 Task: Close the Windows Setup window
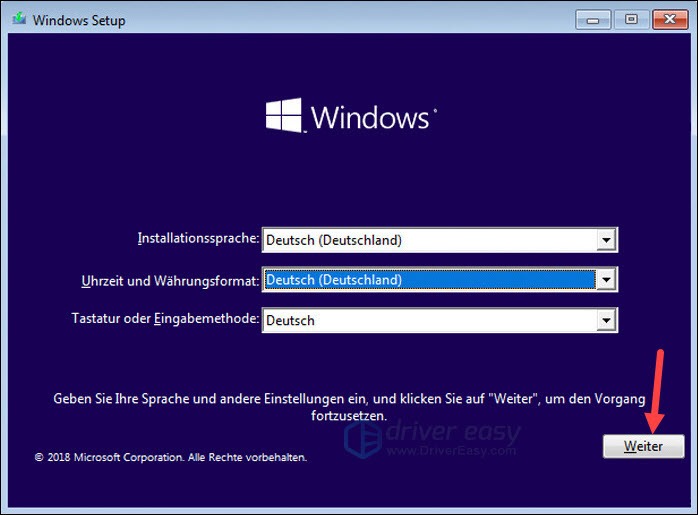670,20
